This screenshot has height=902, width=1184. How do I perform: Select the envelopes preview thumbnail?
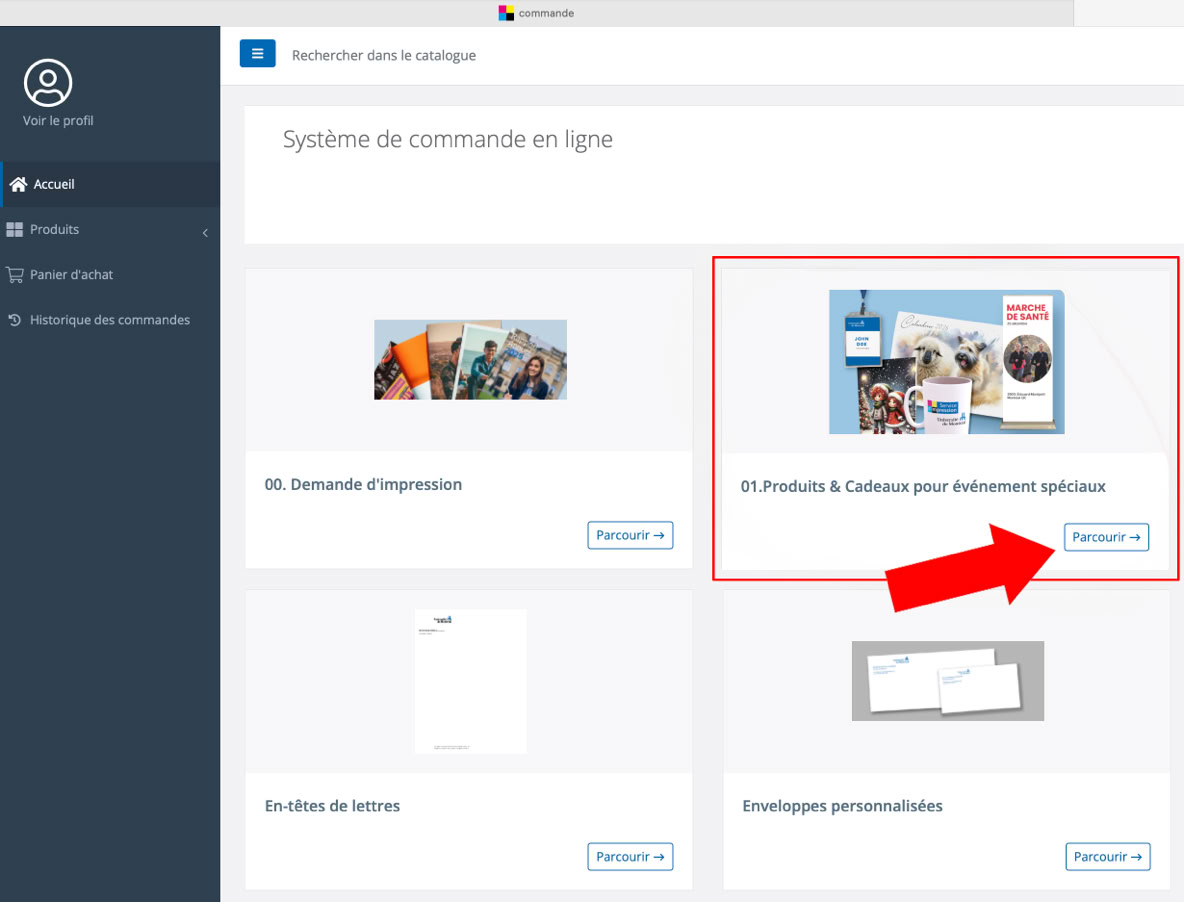(947, 681)
